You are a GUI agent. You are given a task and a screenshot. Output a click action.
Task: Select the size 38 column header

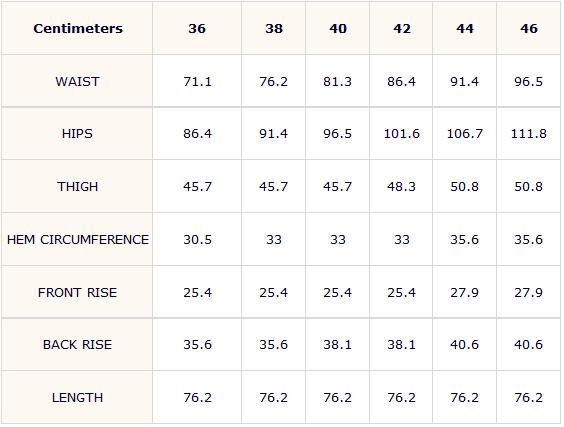tap(274, 28)
